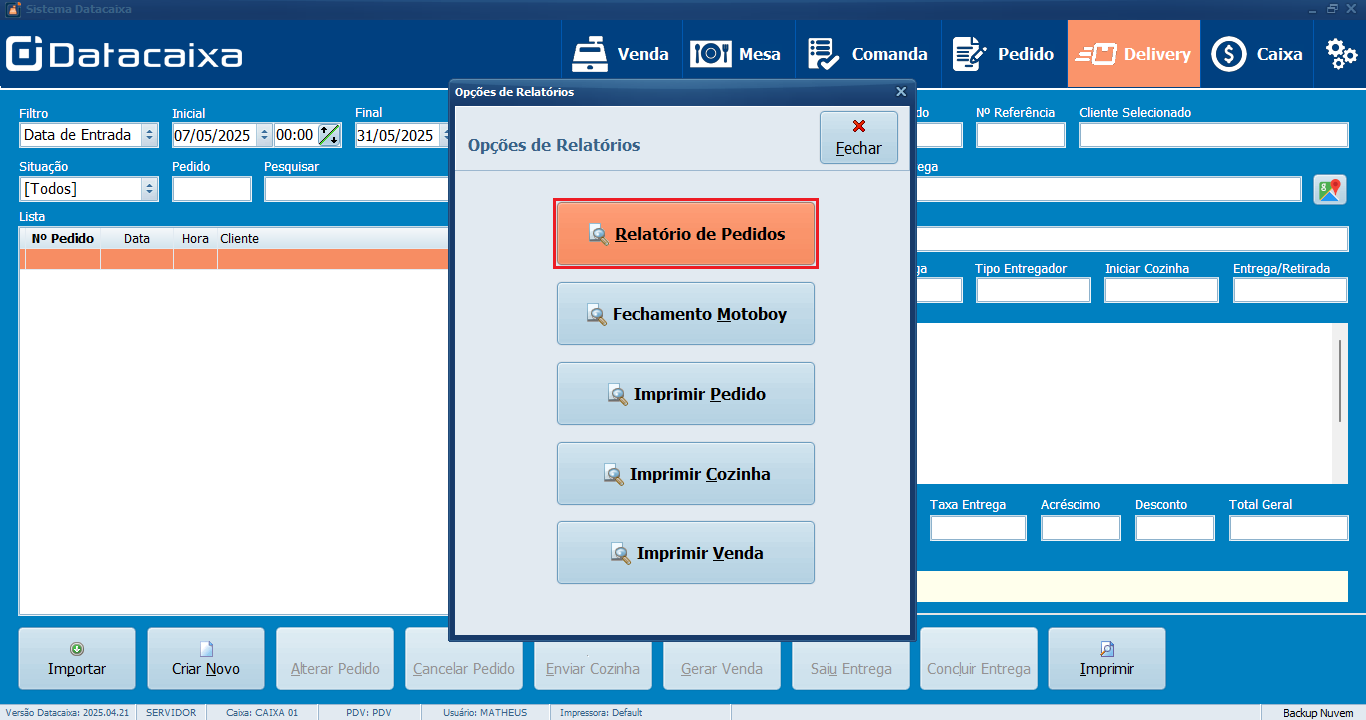Viewport: 1366px width, 720px height.
Task: Select Relatório de Pedidos report option
Action: pyautogui.click(x=686, y=234)
